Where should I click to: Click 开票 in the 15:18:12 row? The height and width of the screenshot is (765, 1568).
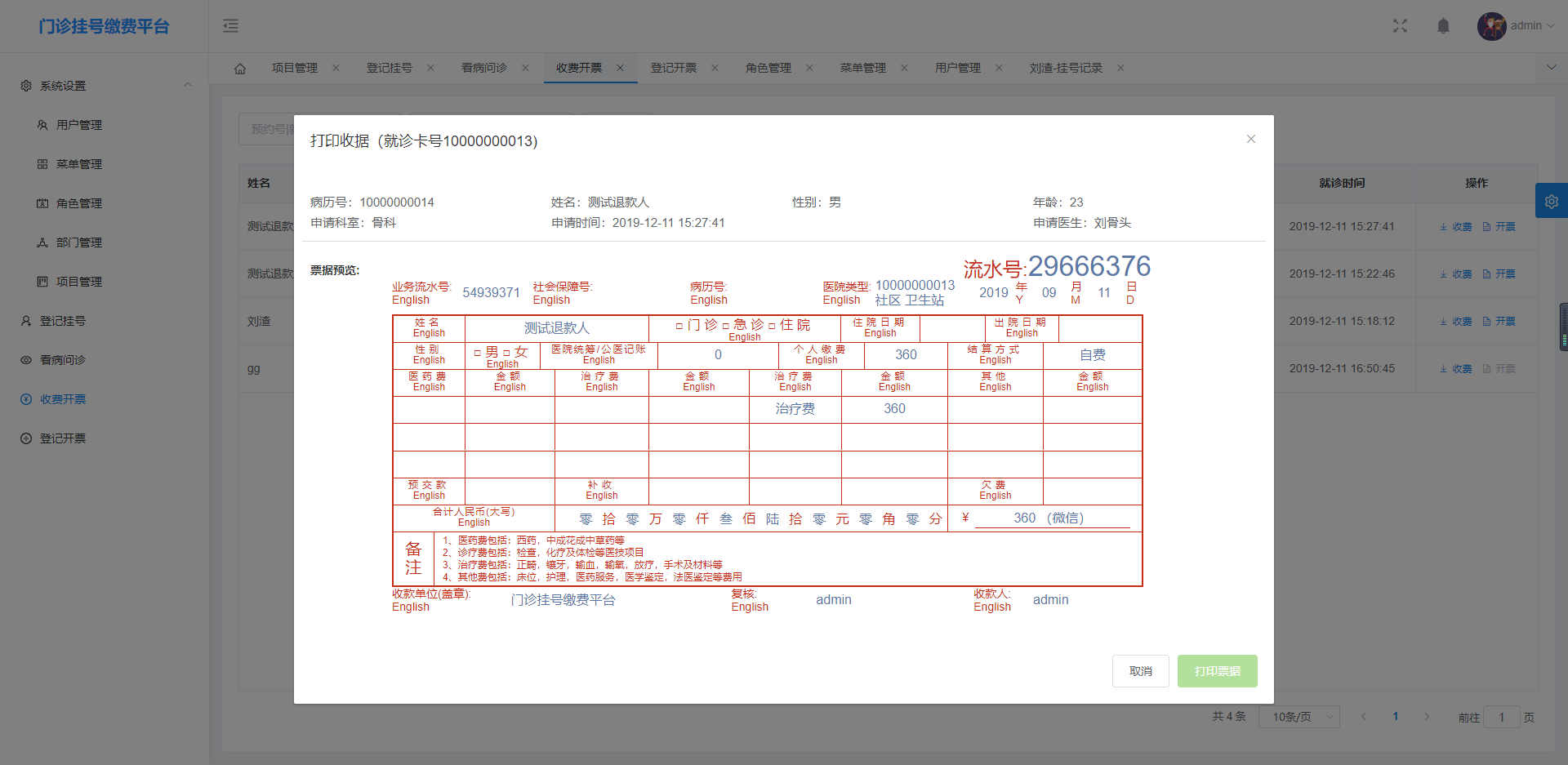point(1499,322)
